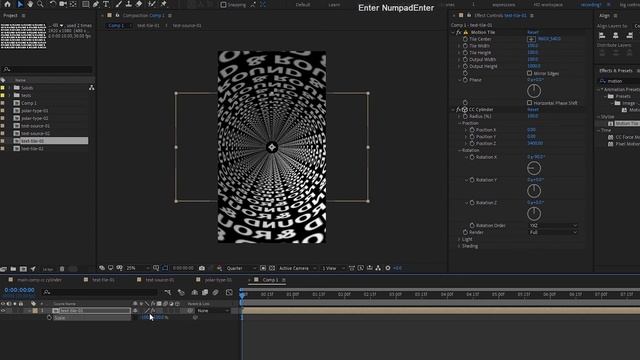Select the Roto Brush tool

[x=151, y=4]
